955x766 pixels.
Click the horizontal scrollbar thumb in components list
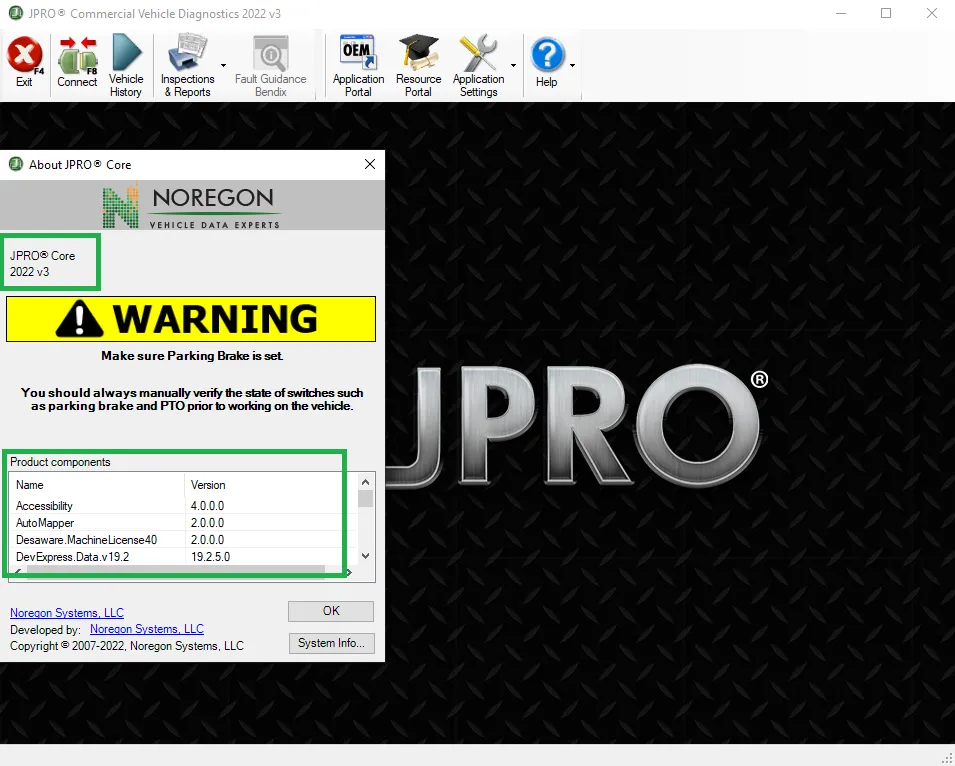coord(176,571)
